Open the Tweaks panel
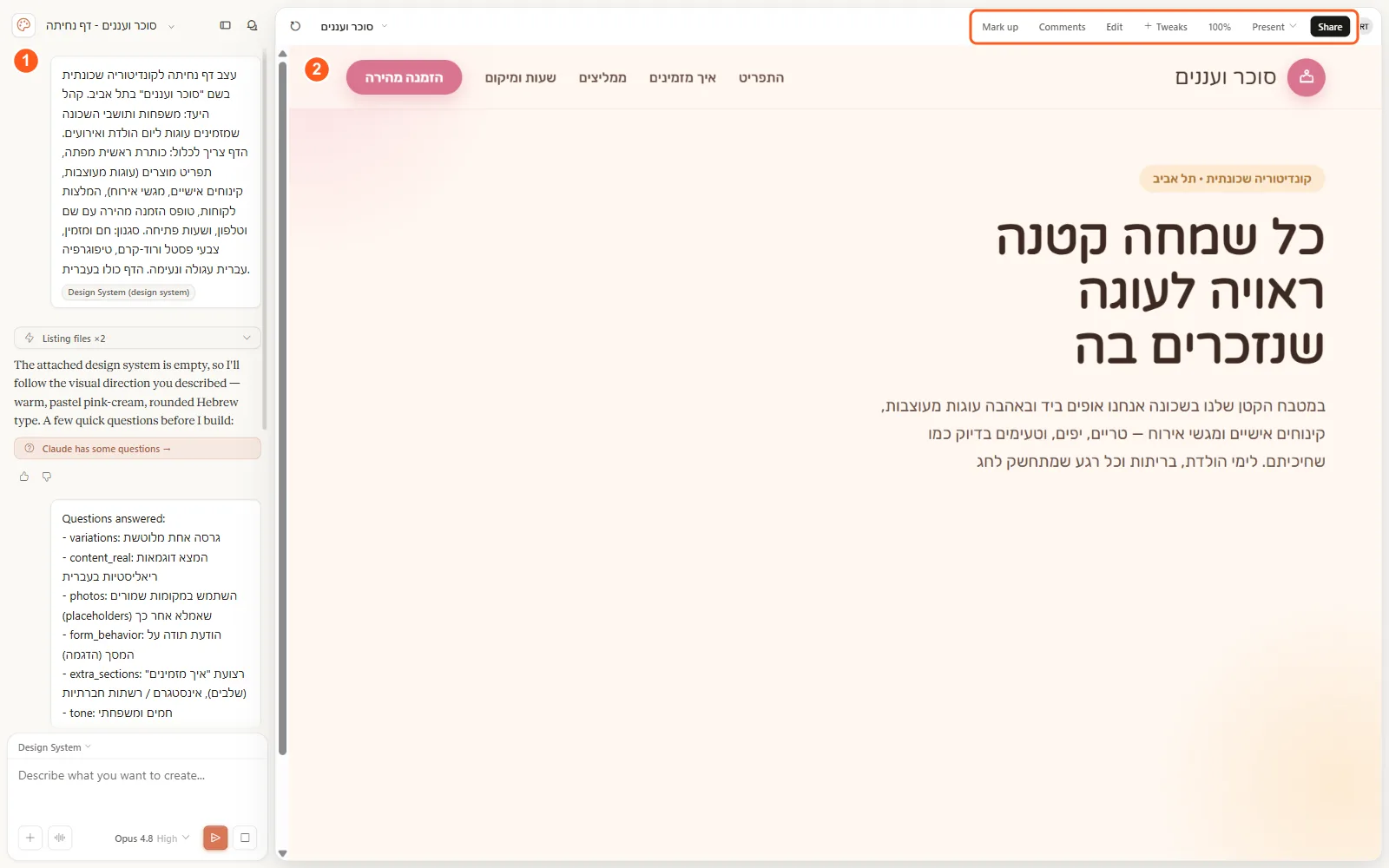 [1165, 27]
